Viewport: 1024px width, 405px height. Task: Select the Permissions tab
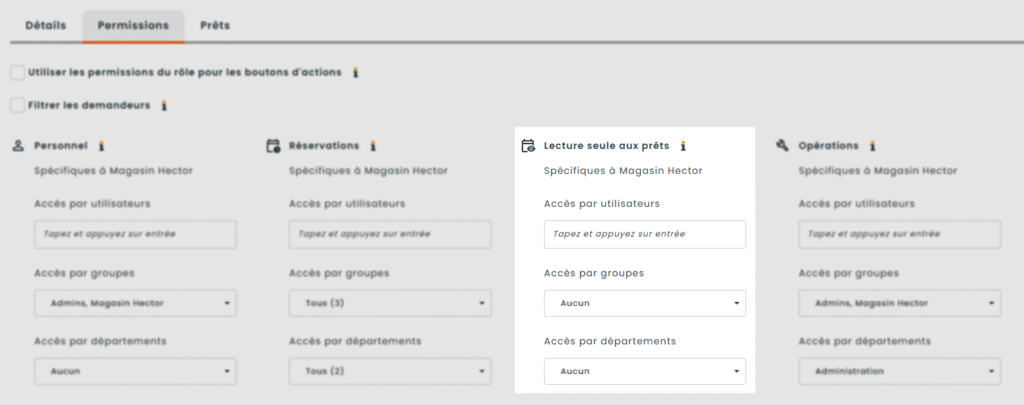pos(133,25)
